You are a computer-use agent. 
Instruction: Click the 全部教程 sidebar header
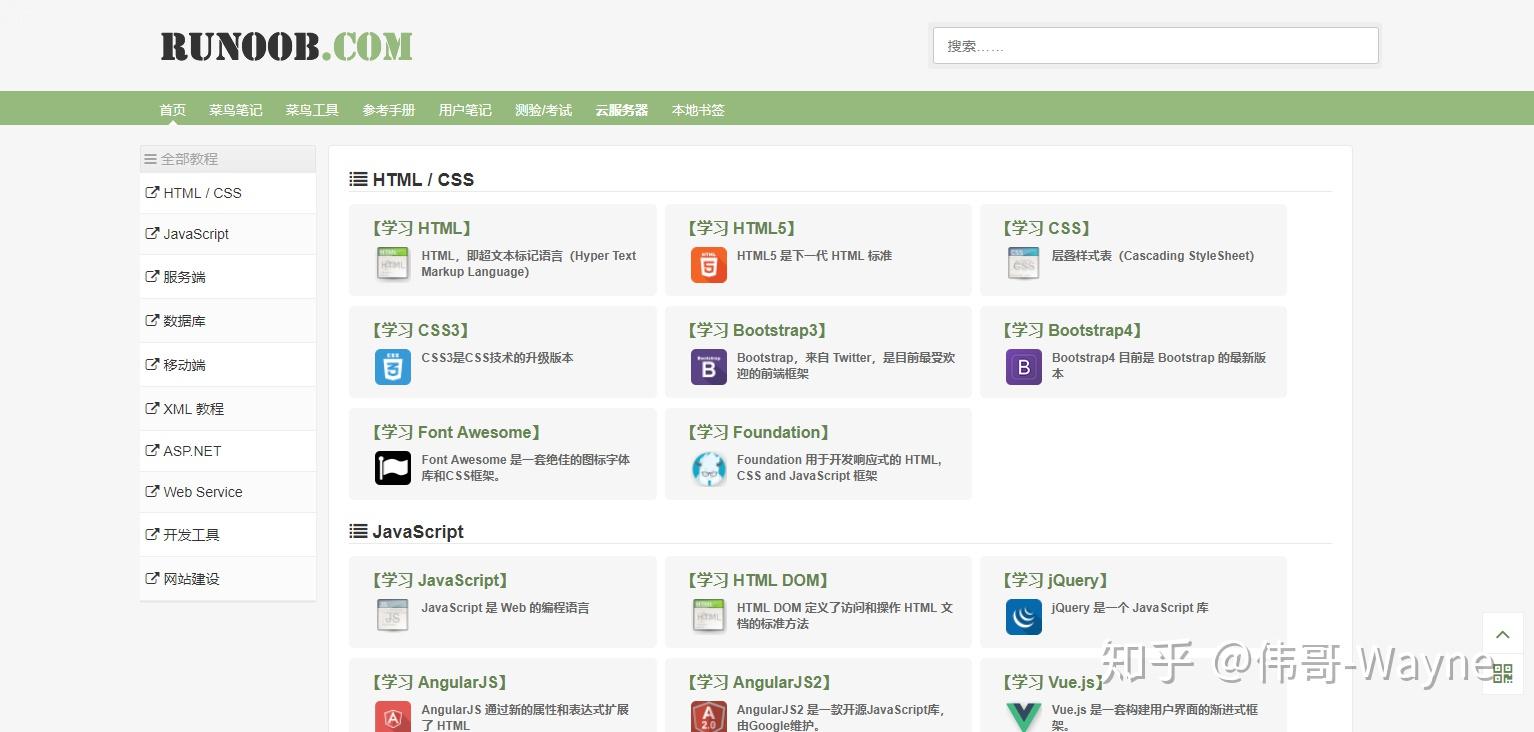coord(228,159)
